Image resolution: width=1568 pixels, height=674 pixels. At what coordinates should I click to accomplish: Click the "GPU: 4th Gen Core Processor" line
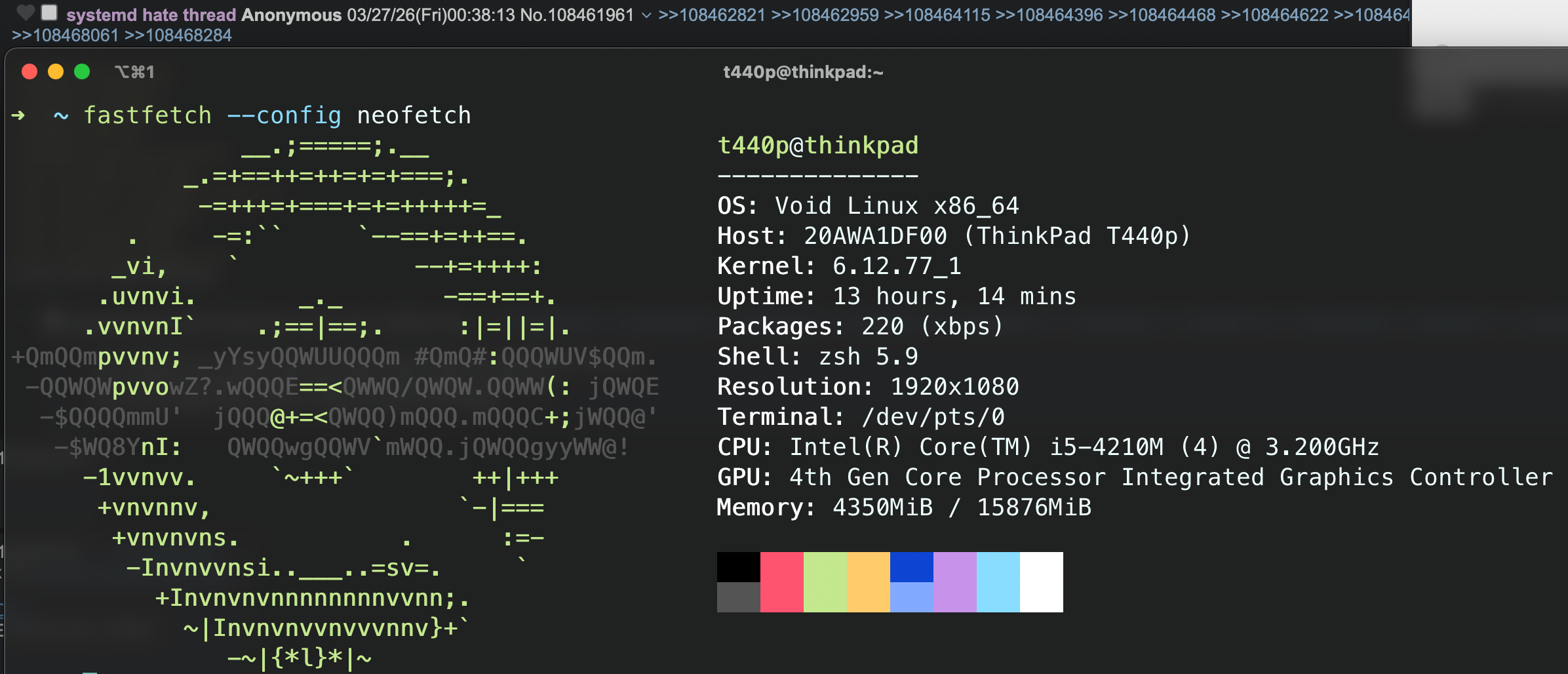click(x=1135, y=477)
